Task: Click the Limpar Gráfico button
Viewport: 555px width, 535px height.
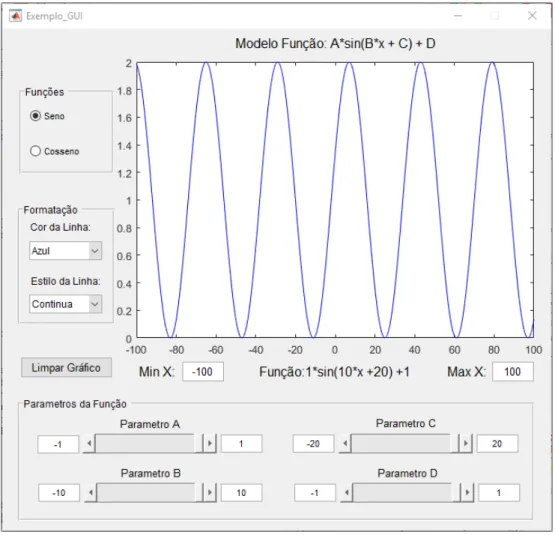Action: 67,368
